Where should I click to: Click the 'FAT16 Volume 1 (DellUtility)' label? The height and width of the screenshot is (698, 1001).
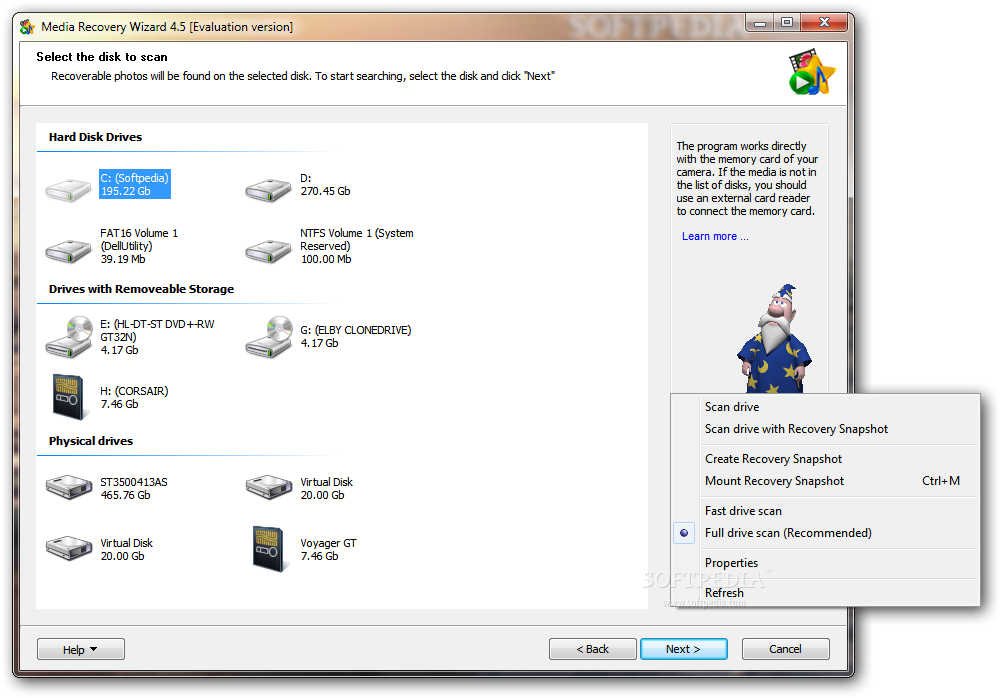click(x=139, y=239)
